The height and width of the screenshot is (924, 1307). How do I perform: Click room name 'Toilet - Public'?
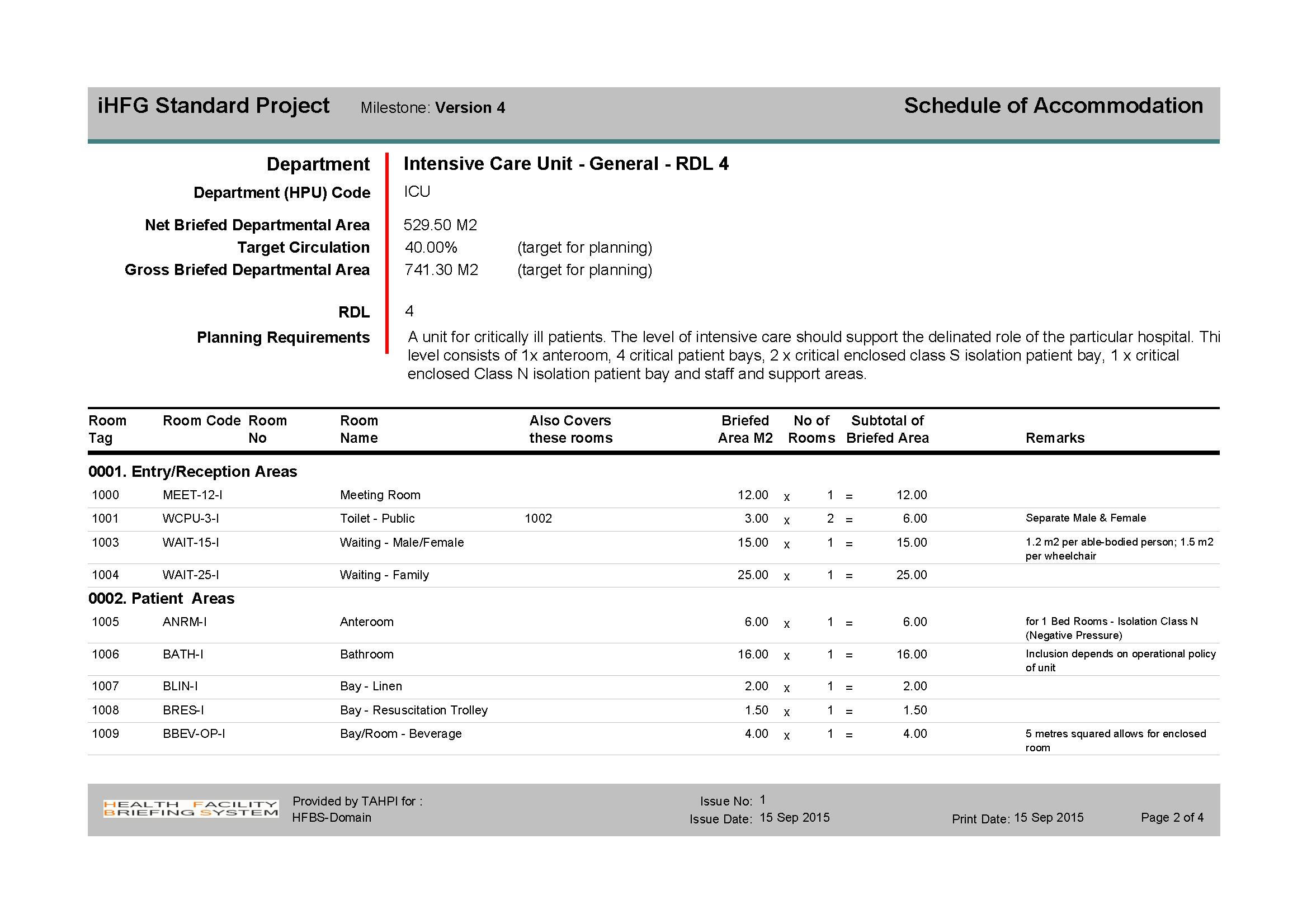(x=377, y=518)
